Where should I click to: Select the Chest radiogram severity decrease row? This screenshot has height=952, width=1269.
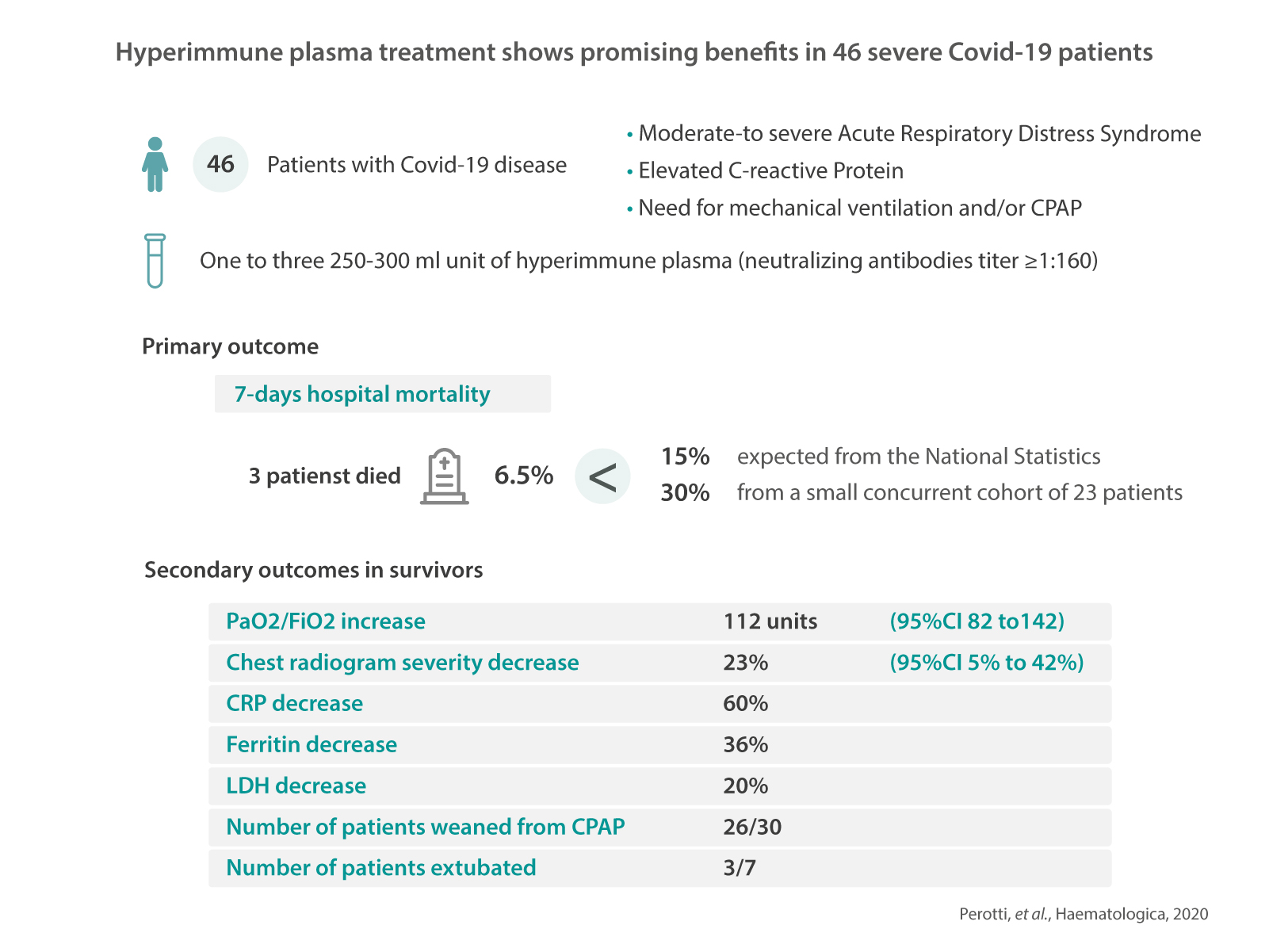[x=403, y=663]
